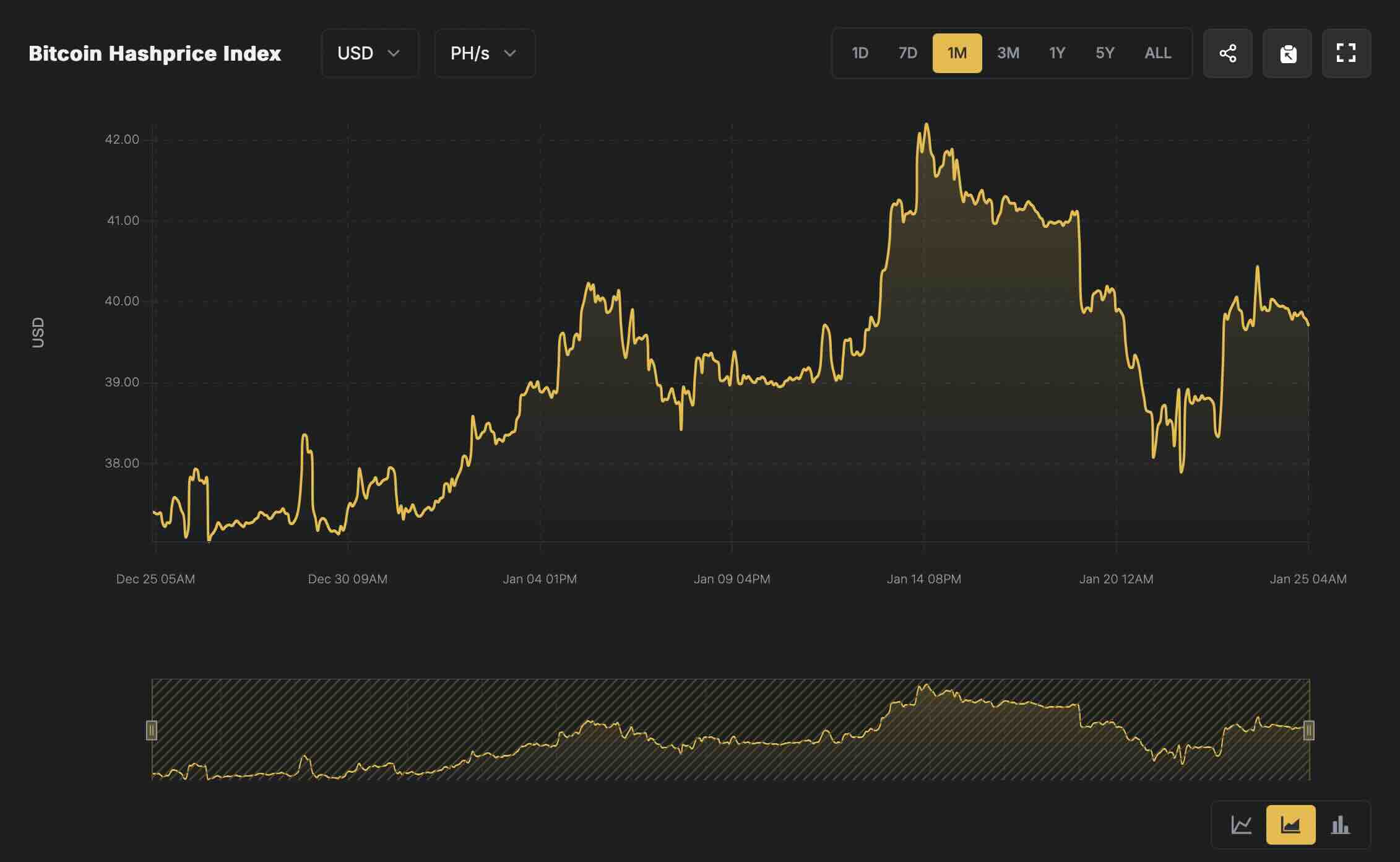The height and width of the screenshot is (862, 1400).
Task: Click the chart peak near Jan 14
Action: coord(926,125)
